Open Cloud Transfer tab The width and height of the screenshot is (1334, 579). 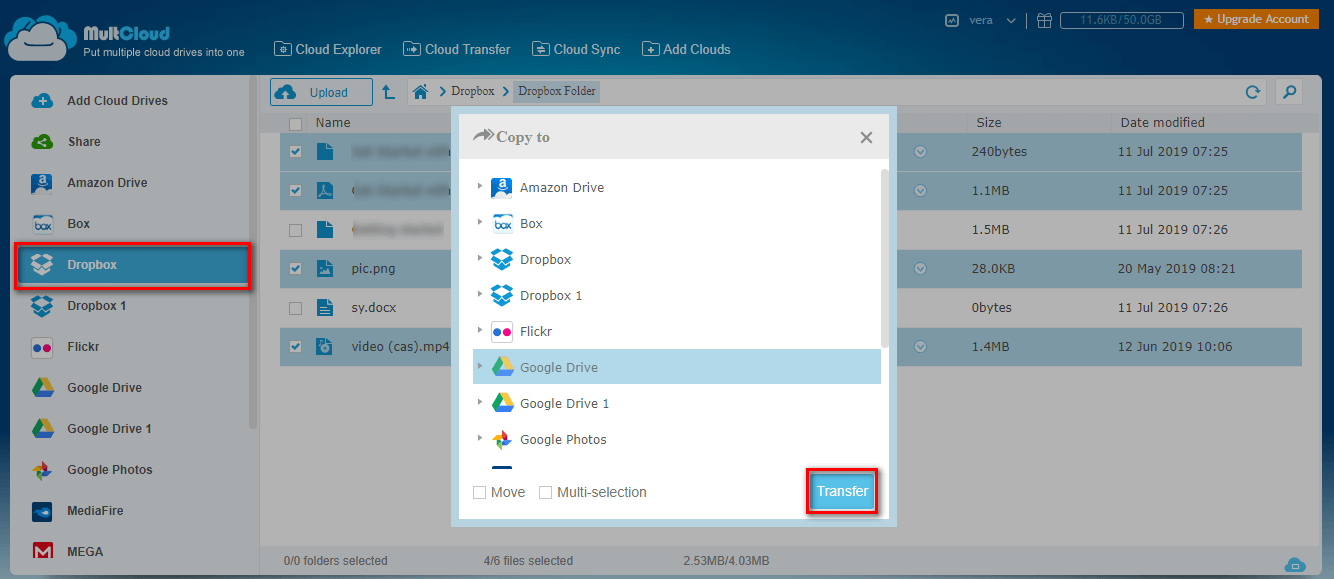[x=456, y=49]
